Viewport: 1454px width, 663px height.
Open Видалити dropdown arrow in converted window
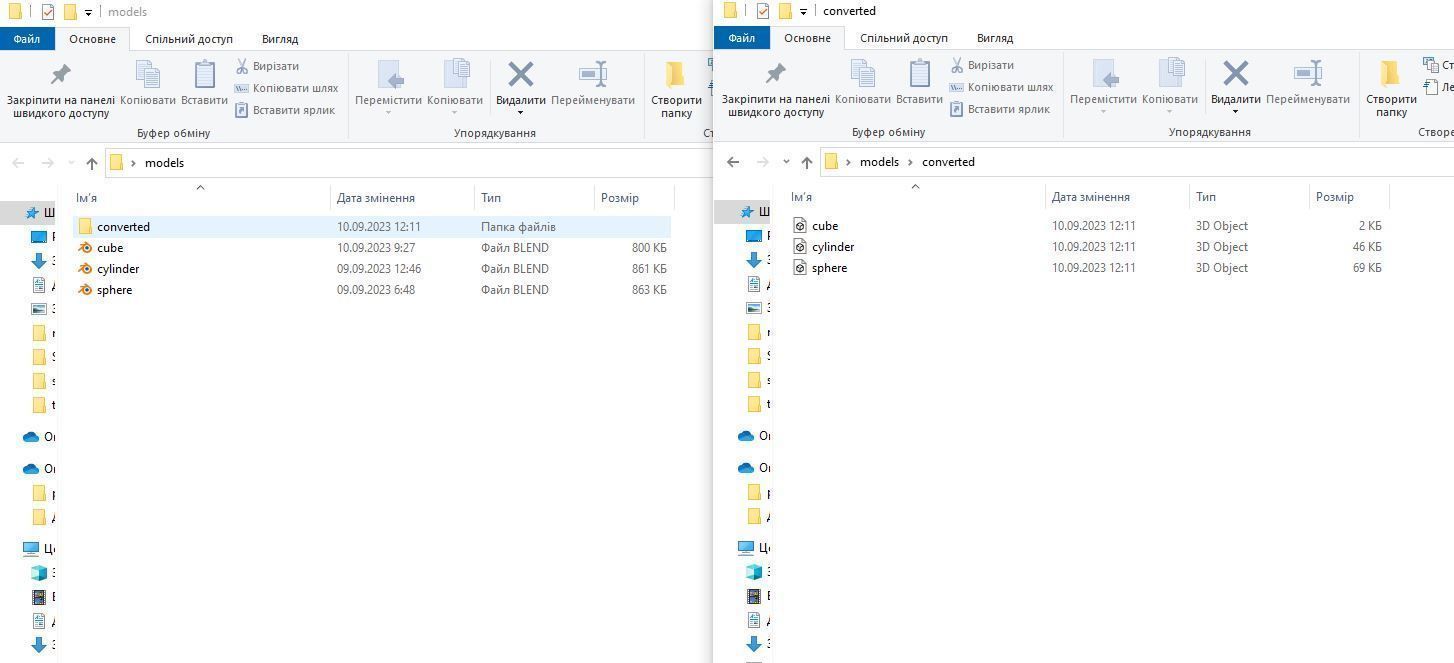[x=1235, y=111]
